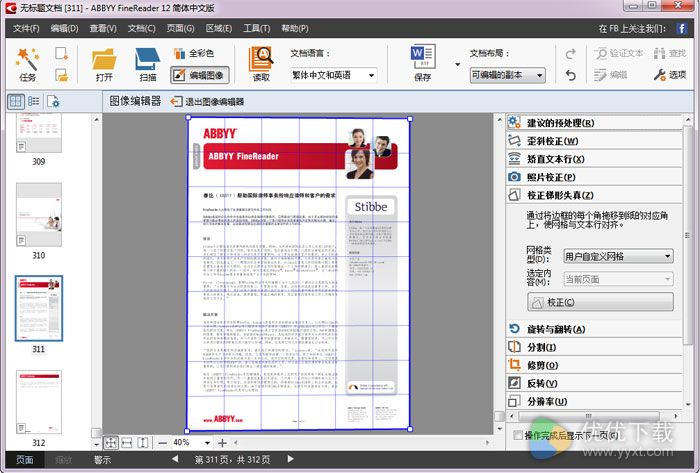The height and width of the screenshot is (473, 700).
Task: Toggle the 编辑图像 button
Action: coord(200,75)
